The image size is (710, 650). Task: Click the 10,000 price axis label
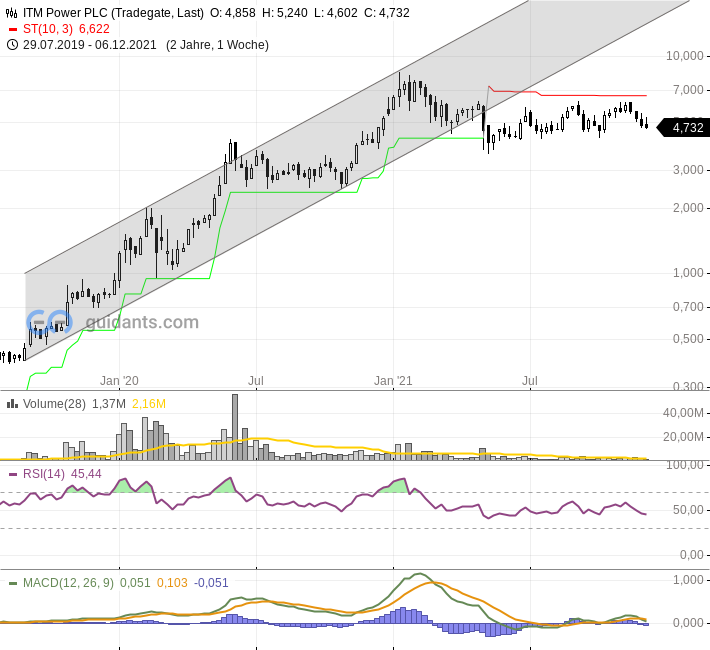coord(685,56)
